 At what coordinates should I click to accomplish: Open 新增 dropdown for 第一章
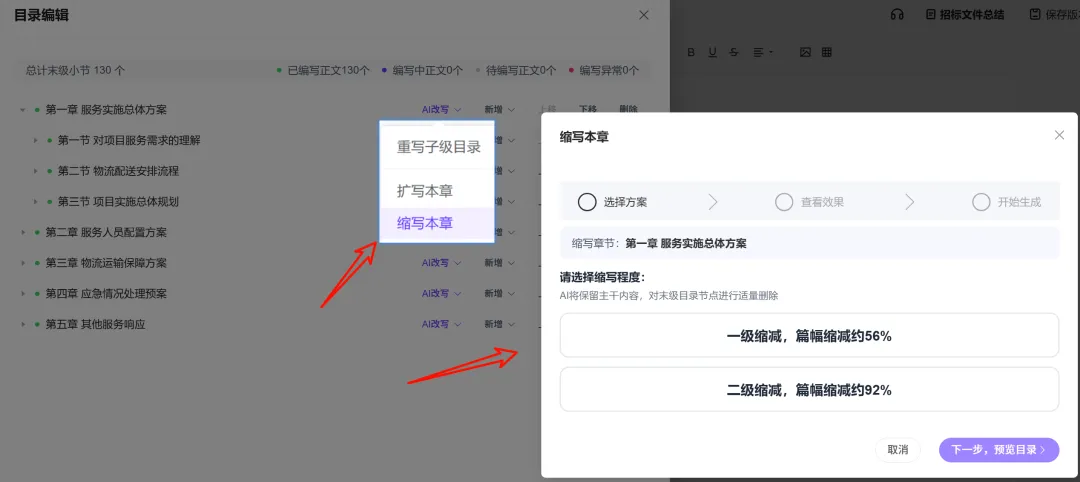[x=499, y=109]
